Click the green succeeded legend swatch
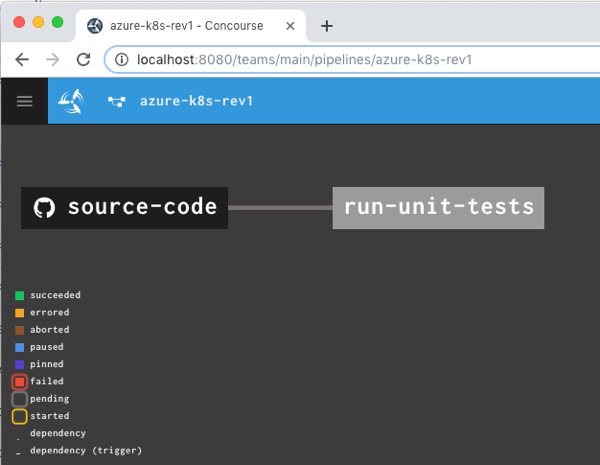600x465 pixels. pos(19,296)
